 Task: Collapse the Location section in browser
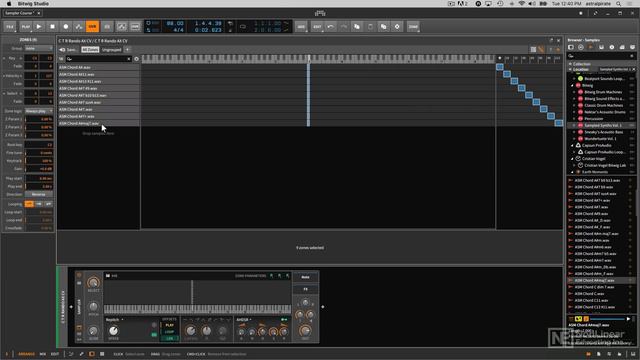(x=570, y=69)
